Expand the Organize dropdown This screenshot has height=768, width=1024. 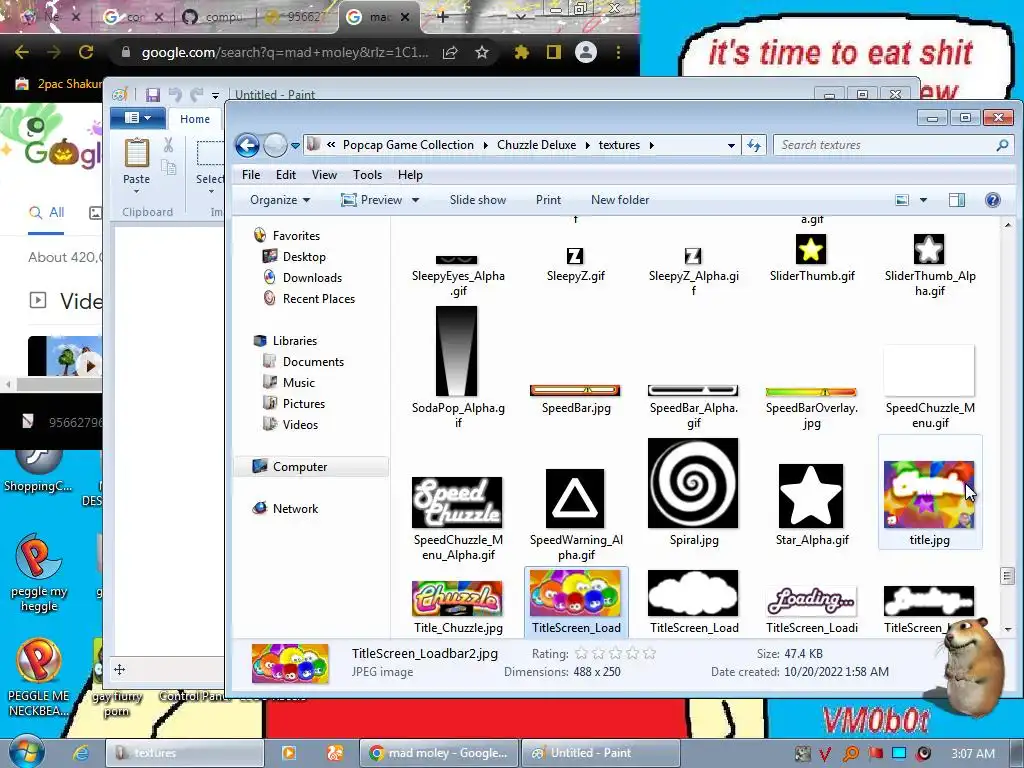280,200
